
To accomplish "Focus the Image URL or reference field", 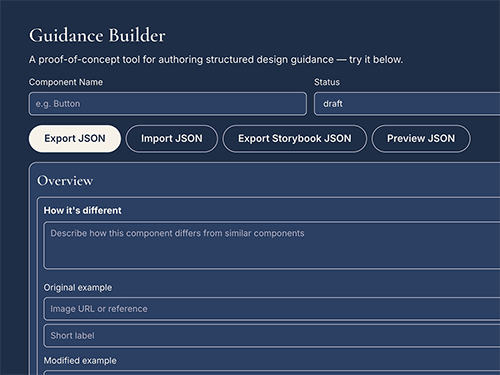I will [x=272, y=309].
